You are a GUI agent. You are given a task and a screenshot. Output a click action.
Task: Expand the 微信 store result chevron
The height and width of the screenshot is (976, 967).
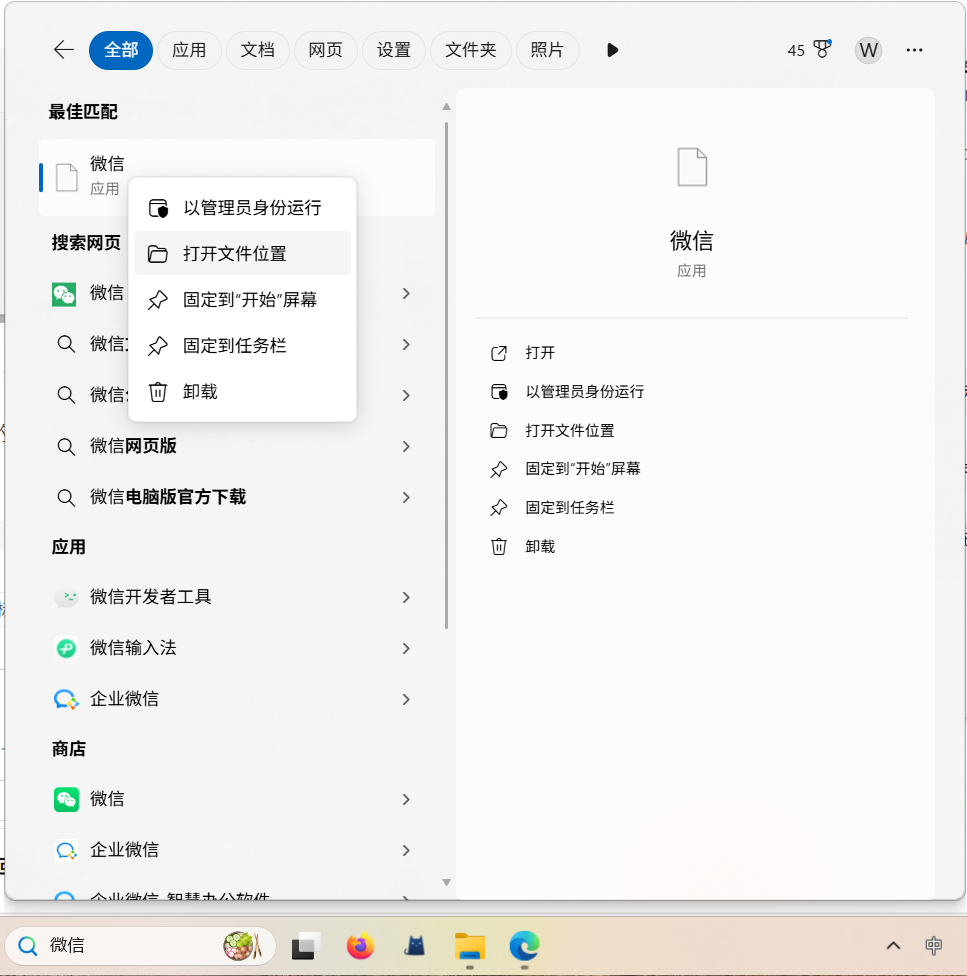click(406, 799)
